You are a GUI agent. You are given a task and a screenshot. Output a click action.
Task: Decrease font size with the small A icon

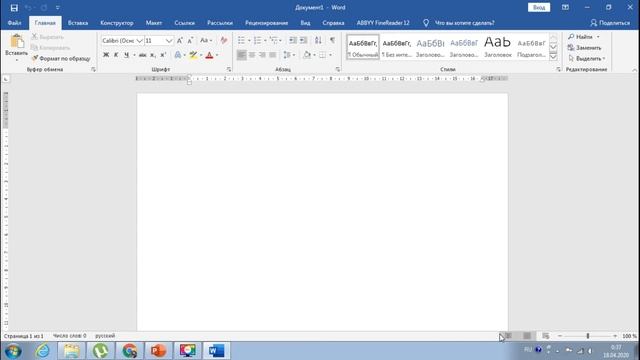190,40
